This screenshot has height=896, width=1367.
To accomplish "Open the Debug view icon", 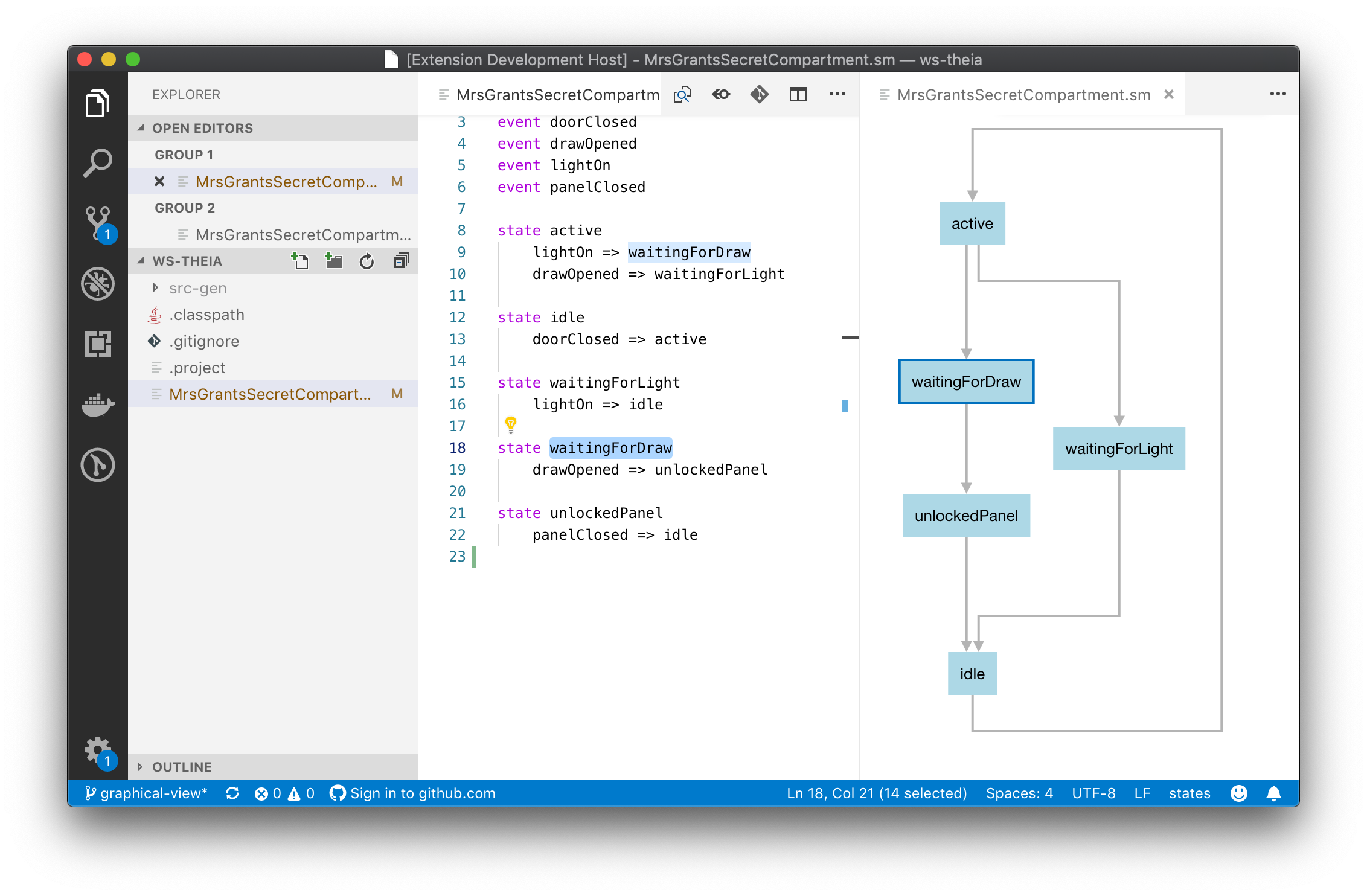I will point(98,283).
